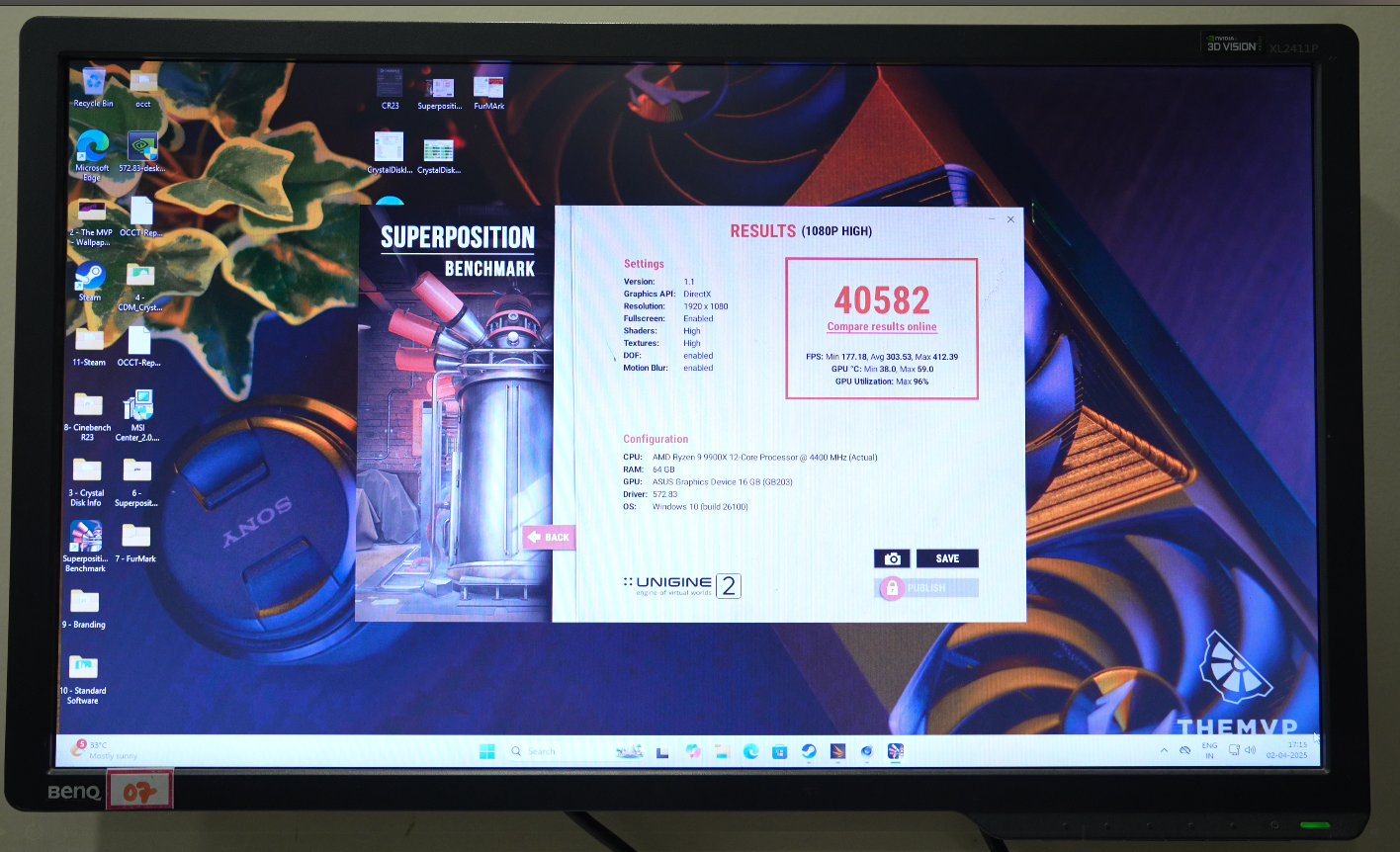This screenshot has width=1400, height=852.
Task: Open Copilot from the taskbar
Action: coord(693,751)
